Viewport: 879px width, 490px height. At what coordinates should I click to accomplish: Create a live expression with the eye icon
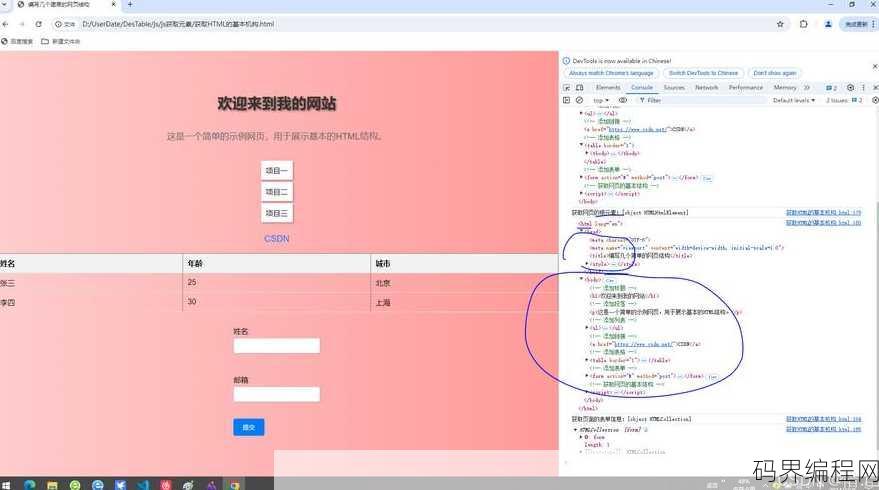point(623,100)
